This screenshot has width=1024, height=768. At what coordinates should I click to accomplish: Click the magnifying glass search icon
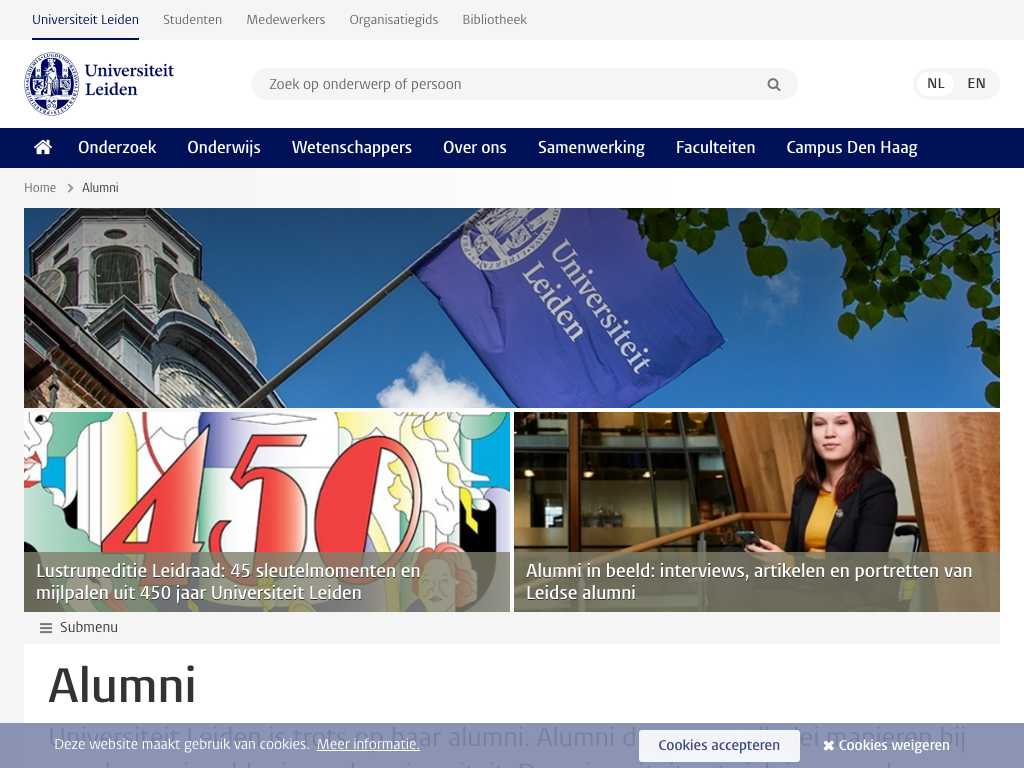(x=773, y=85)
